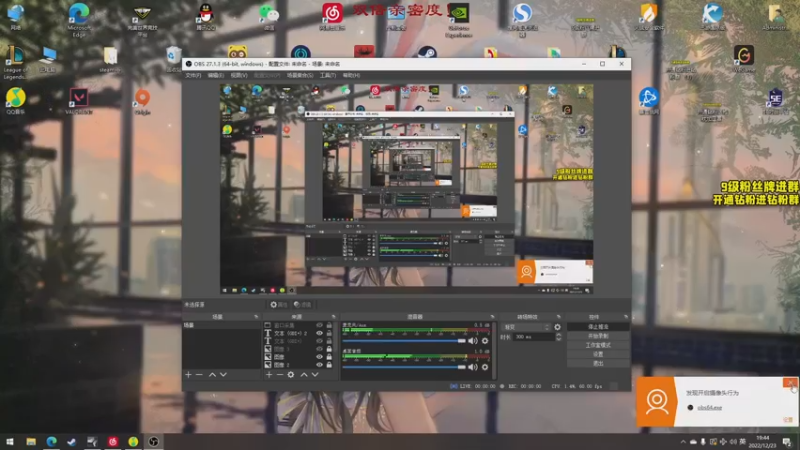Image resolution: width=800 pixels, height=450 pixels.
Task: Pop out the Controls dock panel
Action: pos(626,317)
